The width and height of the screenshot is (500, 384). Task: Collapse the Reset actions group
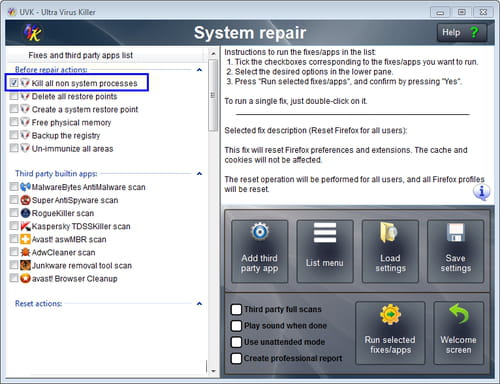point(199,303)
